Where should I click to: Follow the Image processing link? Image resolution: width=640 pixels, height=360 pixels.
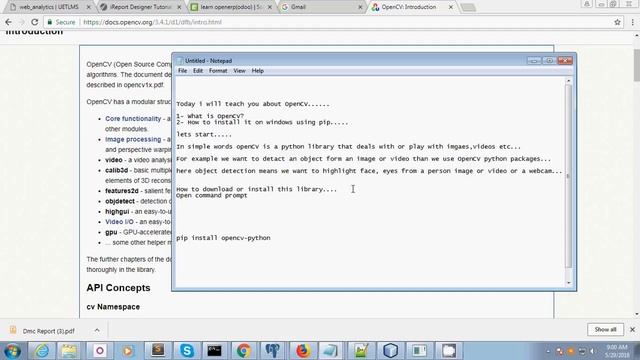click(x=133, y=139)
